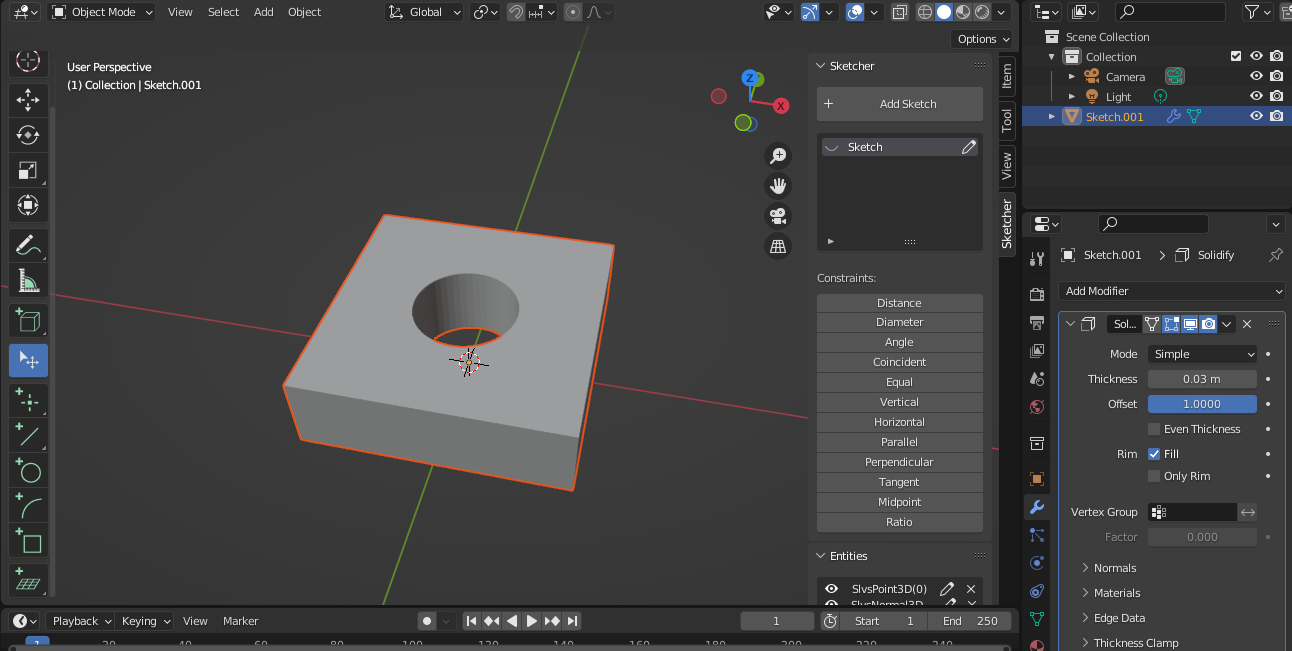Viewport: 1292px width, 651px height.
Task: Select the Annotate pencil tool
Action: coord(28,245)
